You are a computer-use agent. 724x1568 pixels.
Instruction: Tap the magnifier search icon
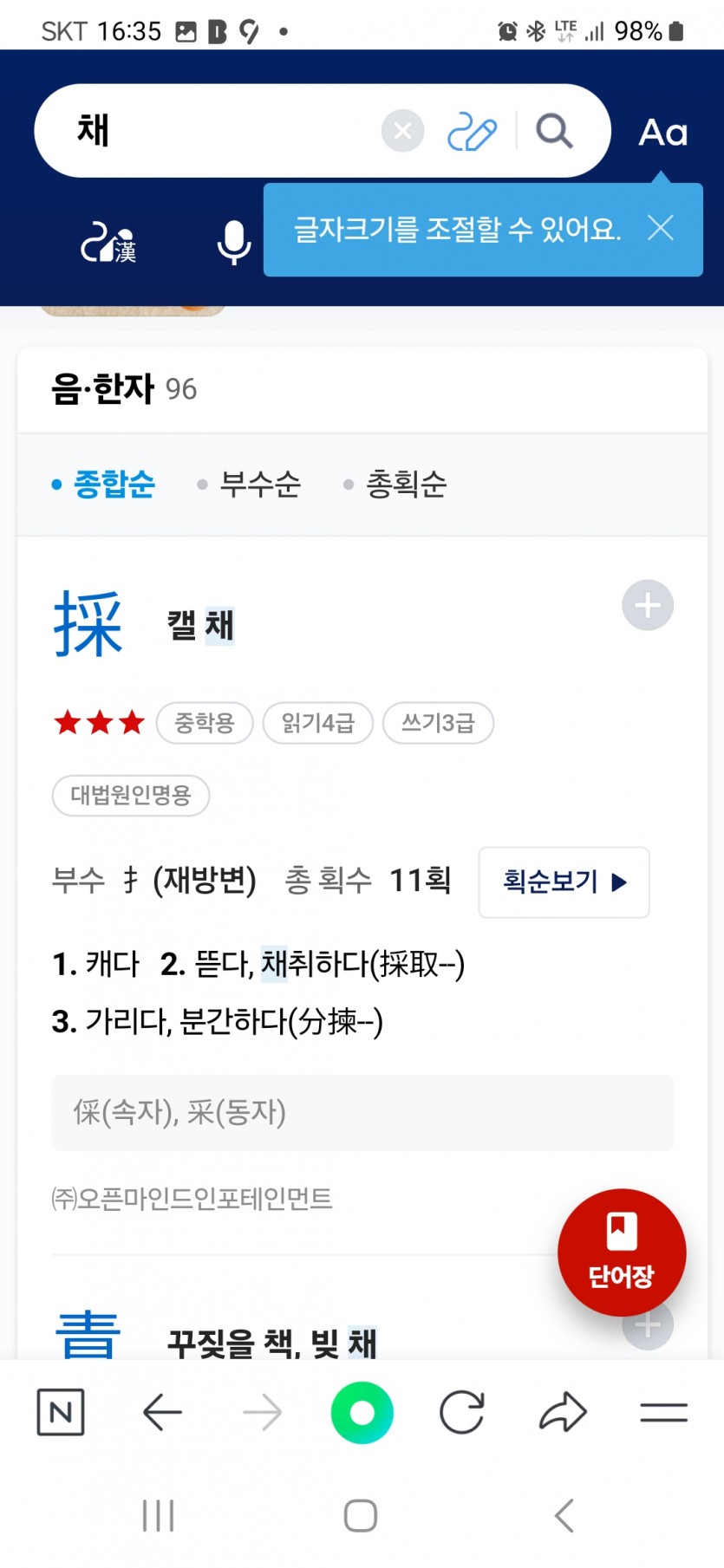point(554,132)
